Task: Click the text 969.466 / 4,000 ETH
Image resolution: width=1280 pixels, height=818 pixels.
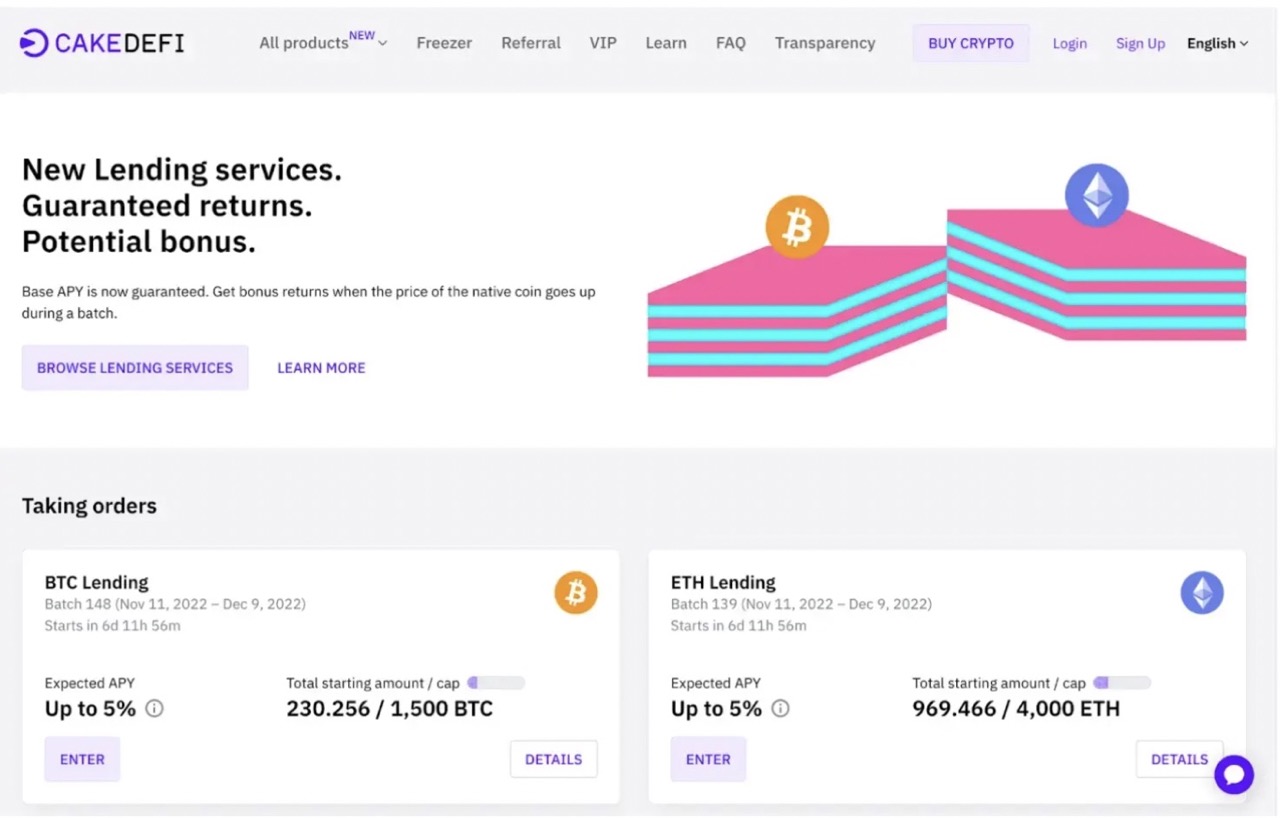Action: [1016, 709]
